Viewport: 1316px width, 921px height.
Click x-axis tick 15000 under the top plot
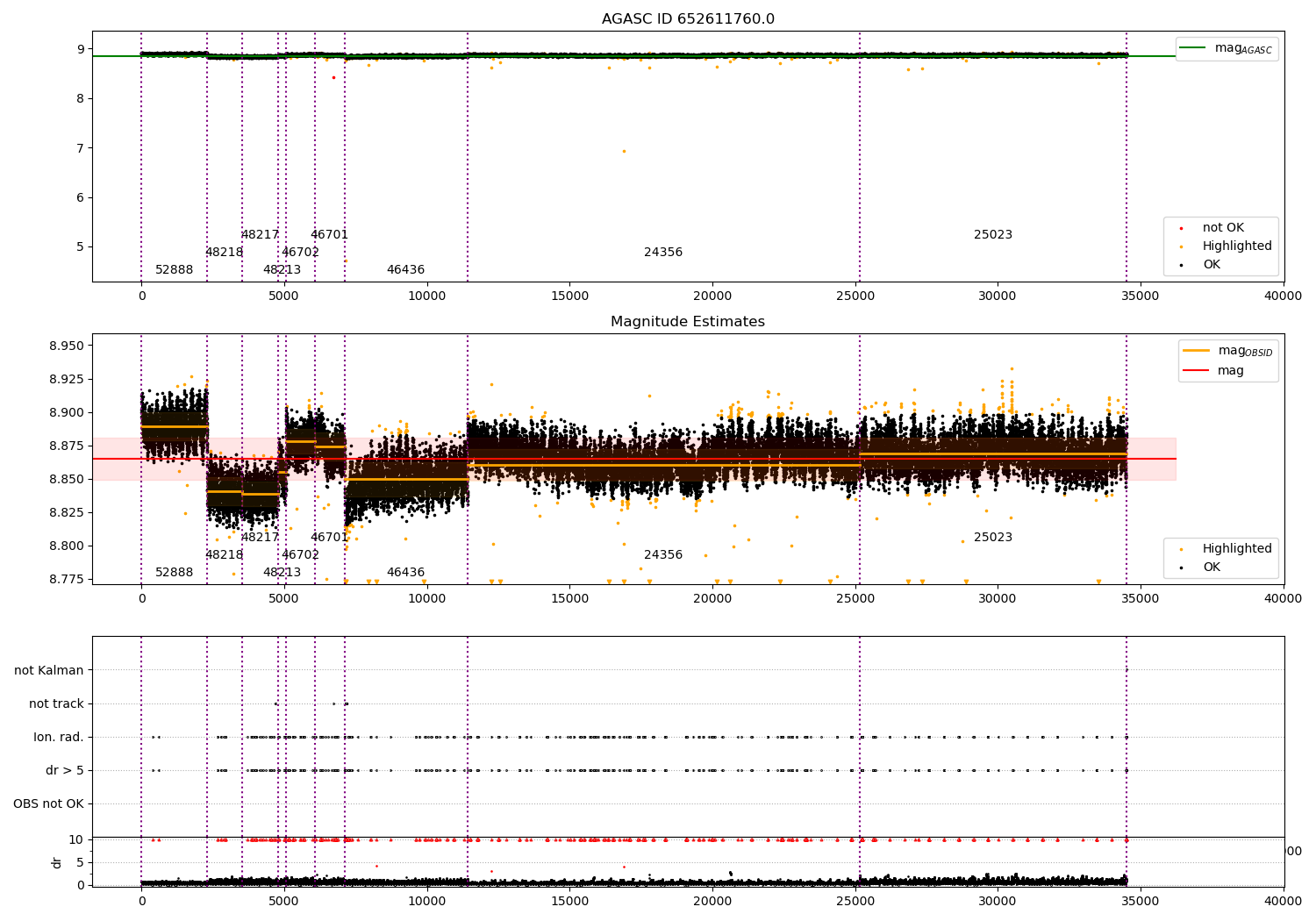coord(570,296)
